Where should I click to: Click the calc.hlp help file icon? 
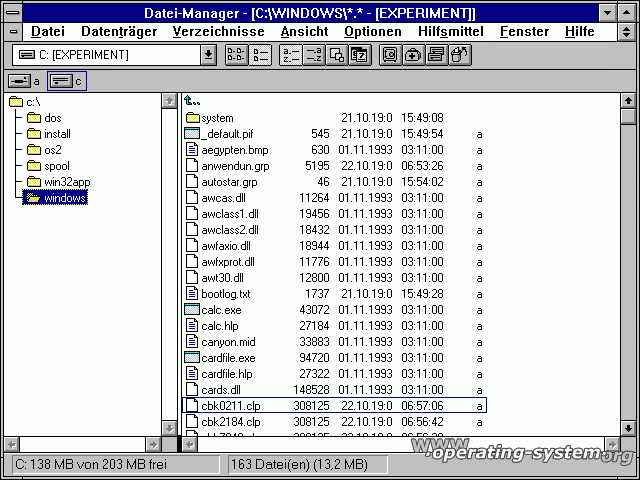[x=192, y=326]
